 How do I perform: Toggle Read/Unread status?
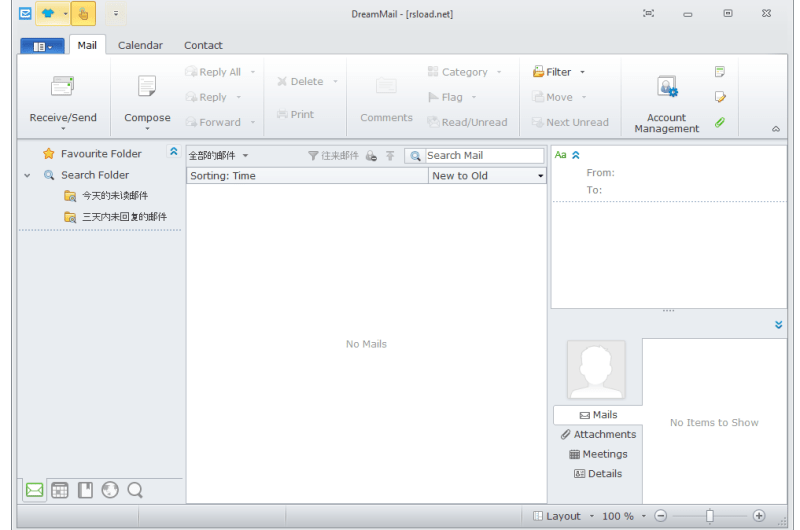pyautogui.click(x=467, y=122)
